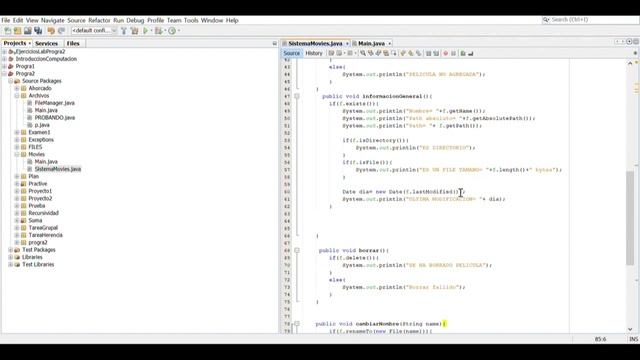Screen dimensions: 640x360
Task: Toggle Highlight Search in editor toolbar
Action: click(x=386, y=53)
